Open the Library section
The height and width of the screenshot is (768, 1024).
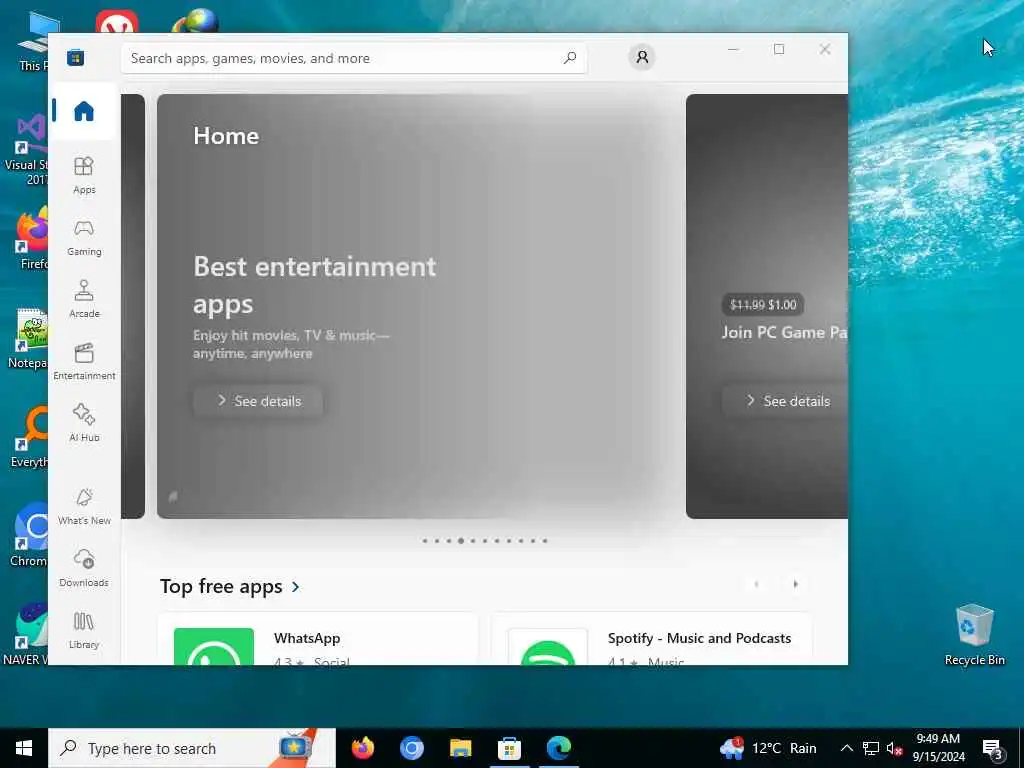pos(84,630)
